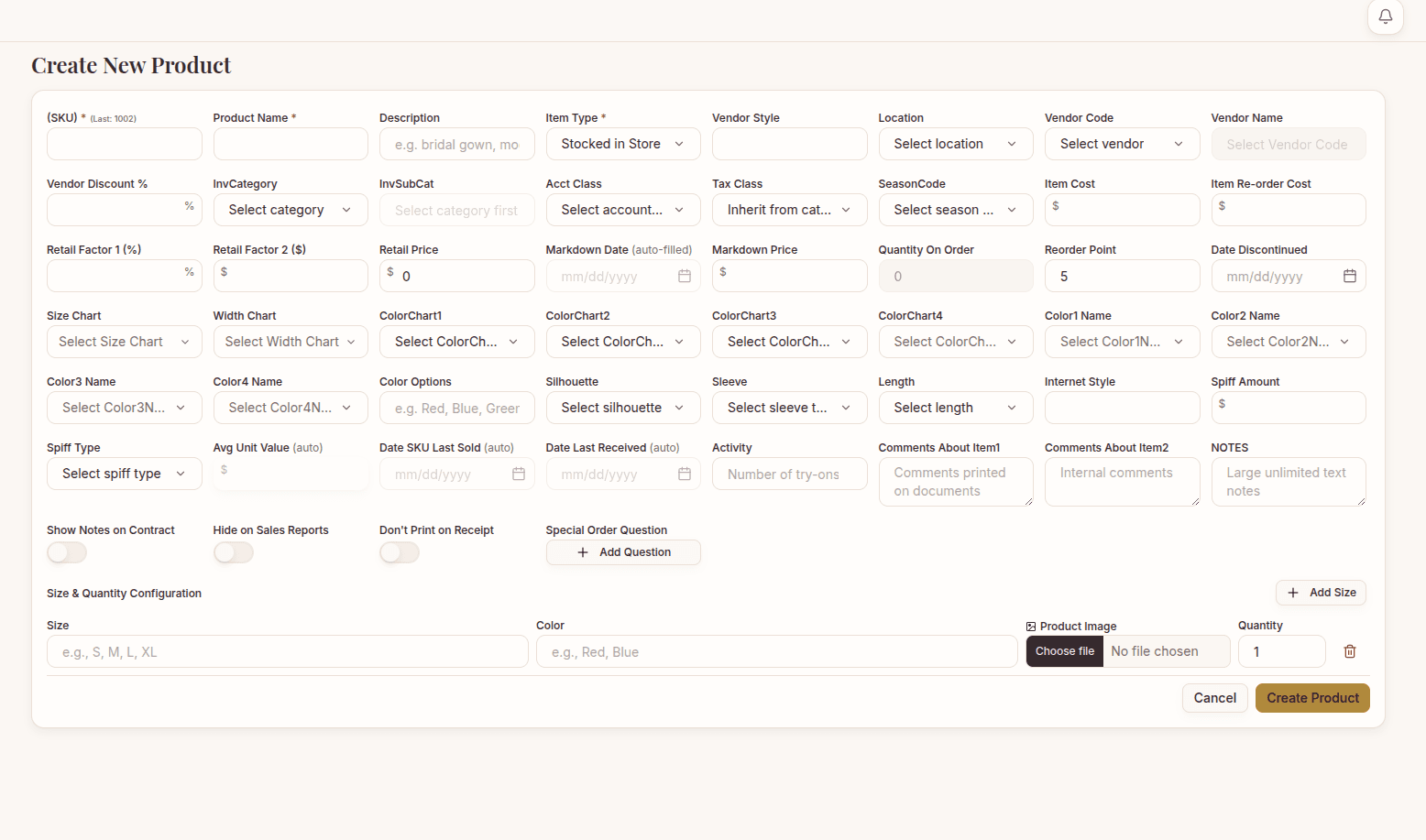The width and height of the screenshot is (1426, 840).
Task: Click the Color input in configuration row
Action: click(x=777, y=651)
